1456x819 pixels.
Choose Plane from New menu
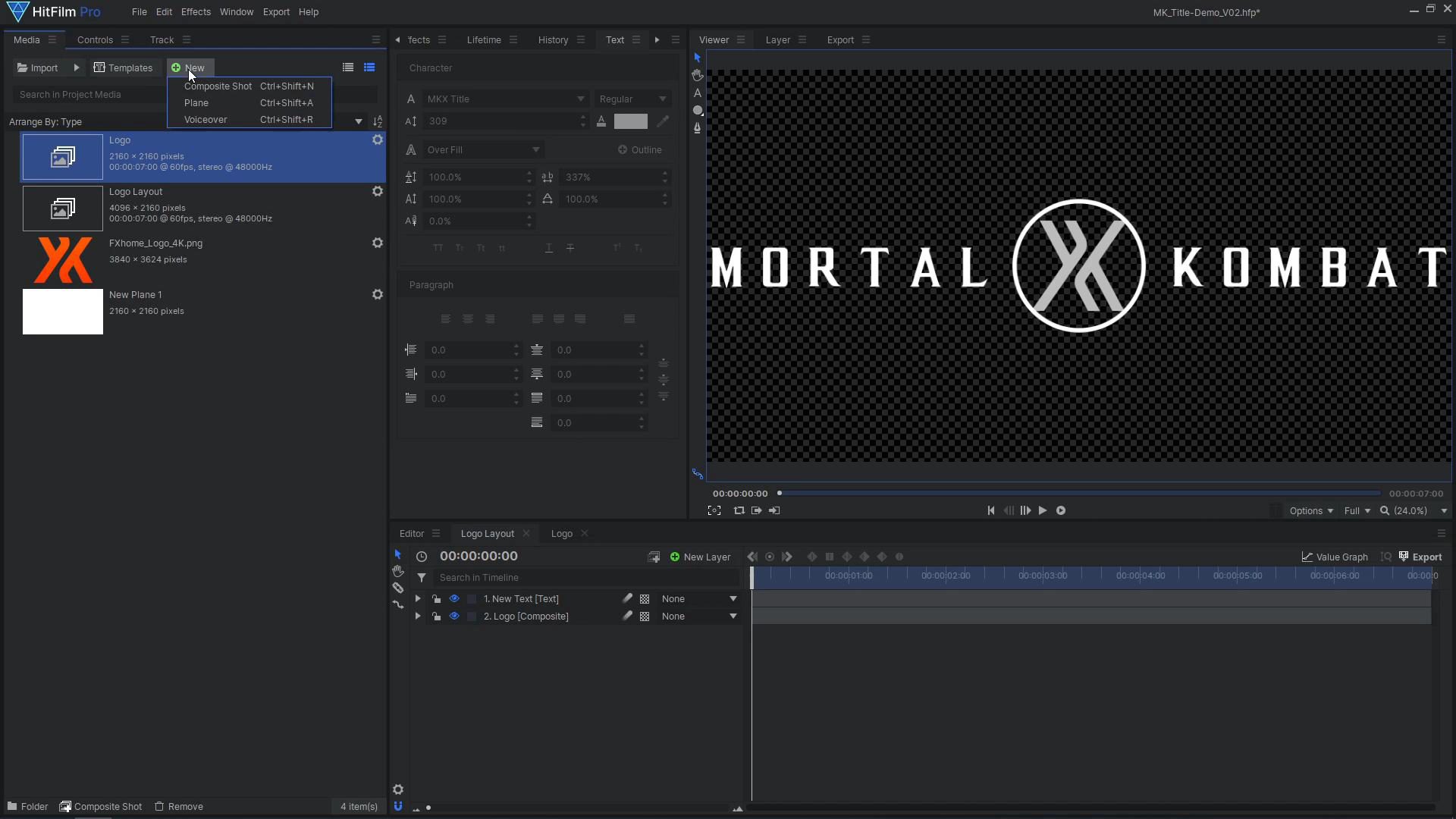click(x=249, y=103)
